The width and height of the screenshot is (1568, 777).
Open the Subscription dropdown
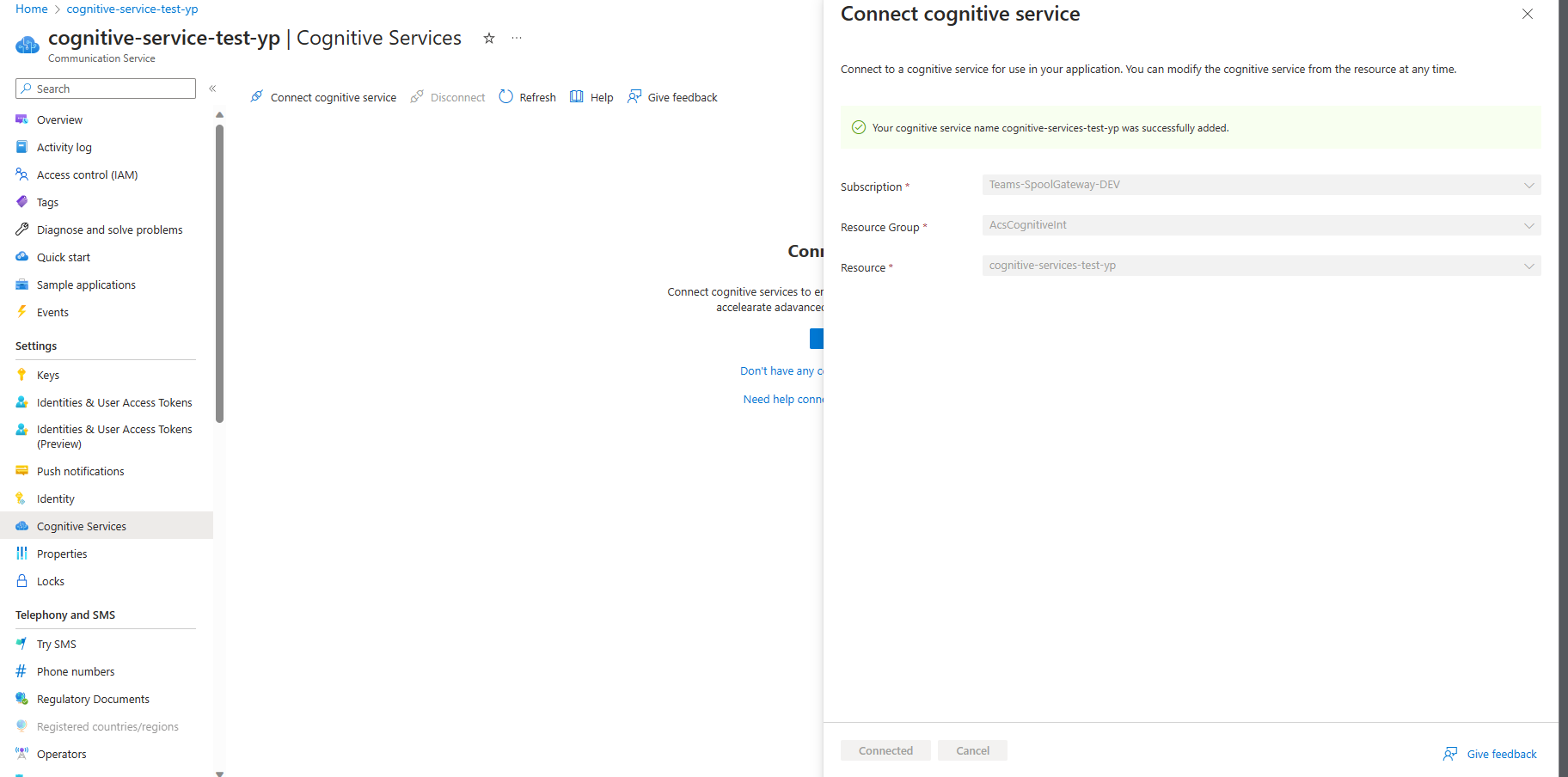[x=1528, y=185]
